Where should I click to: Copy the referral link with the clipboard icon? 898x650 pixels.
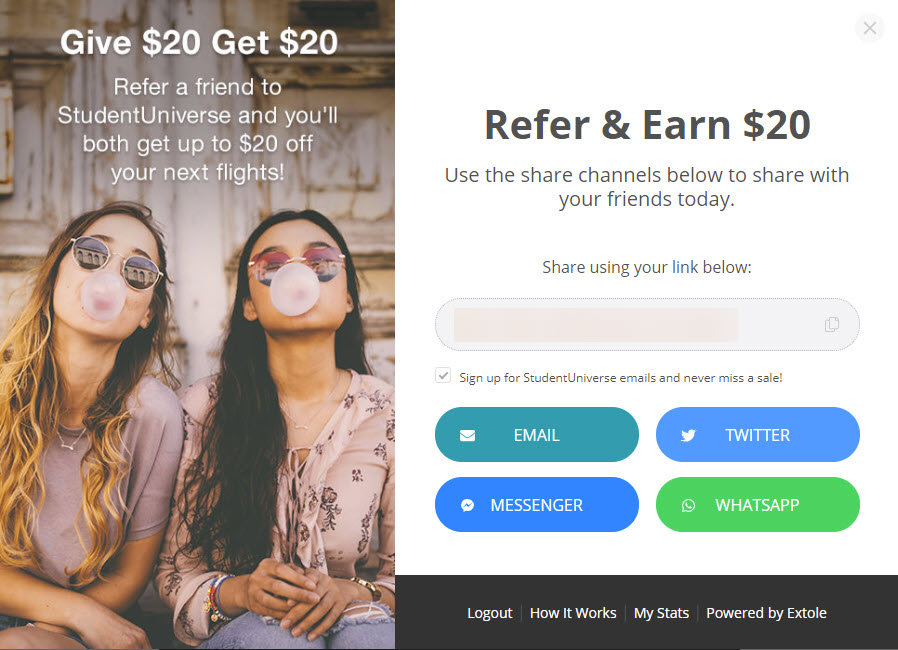pyautogui.click(x=832, y=324)
